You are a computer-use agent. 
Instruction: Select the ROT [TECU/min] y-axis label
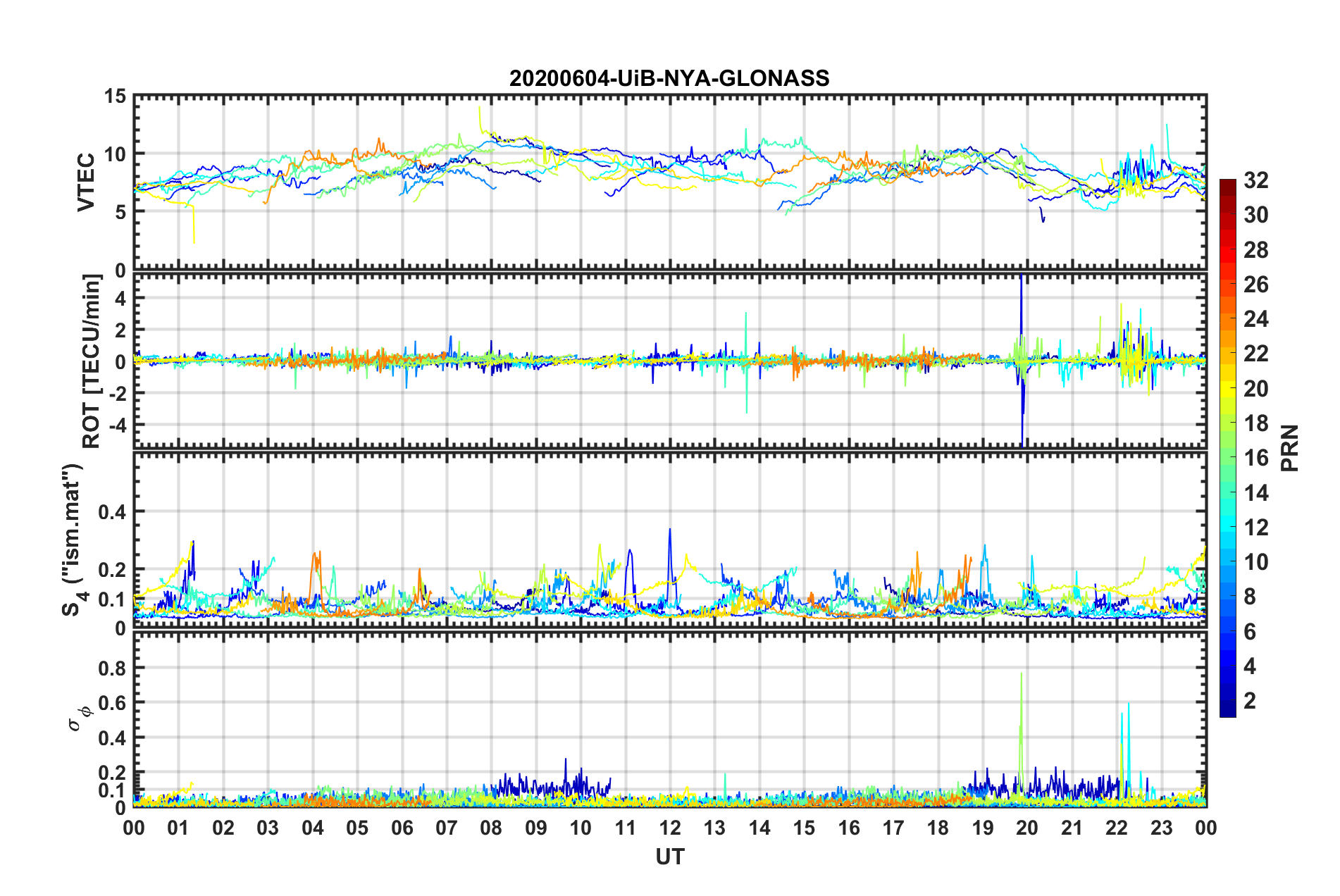(x=91, y=361)
